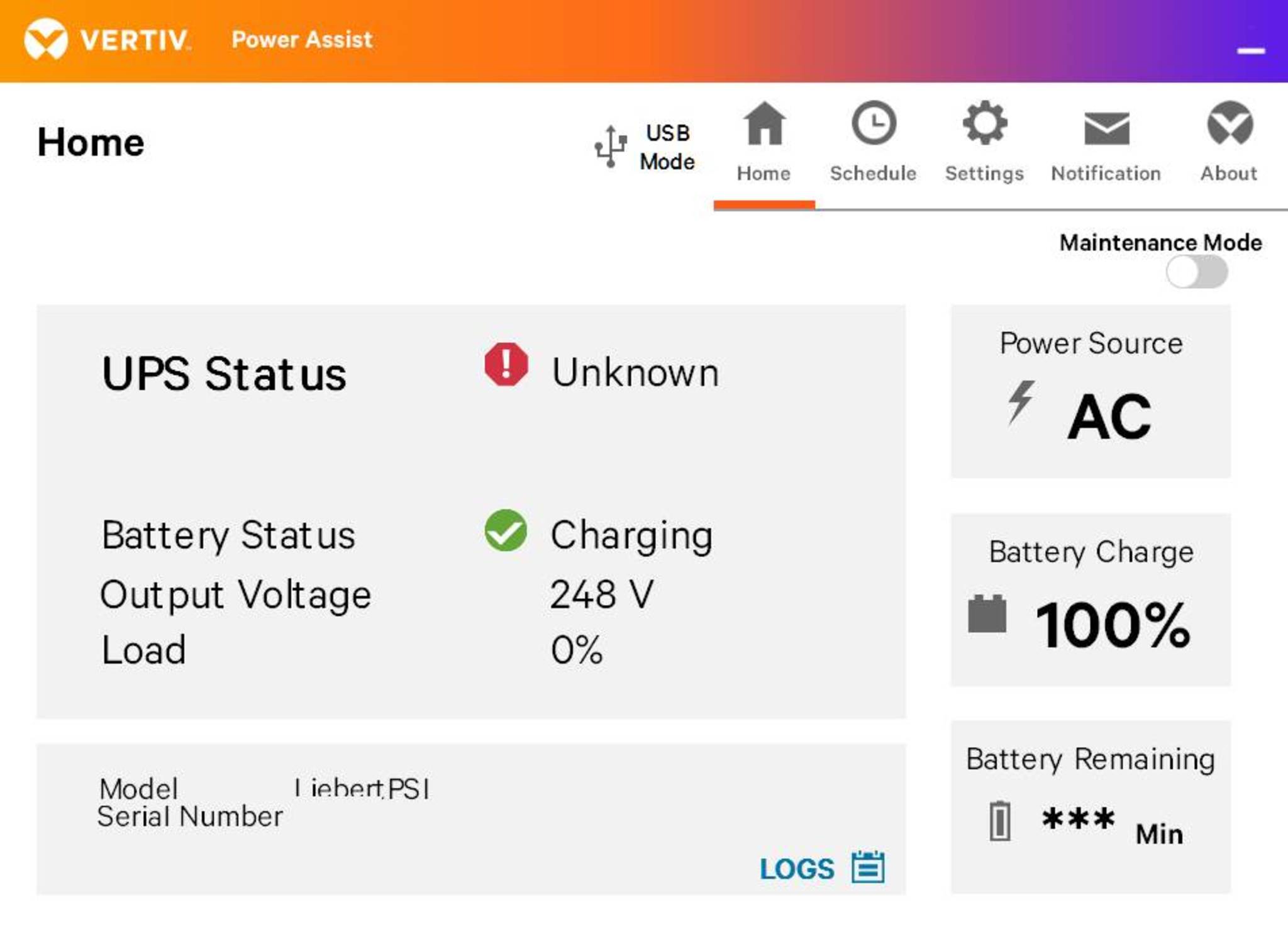Open the LOGS link
The width and height of the screenshot is (1288, 948).
797,869
